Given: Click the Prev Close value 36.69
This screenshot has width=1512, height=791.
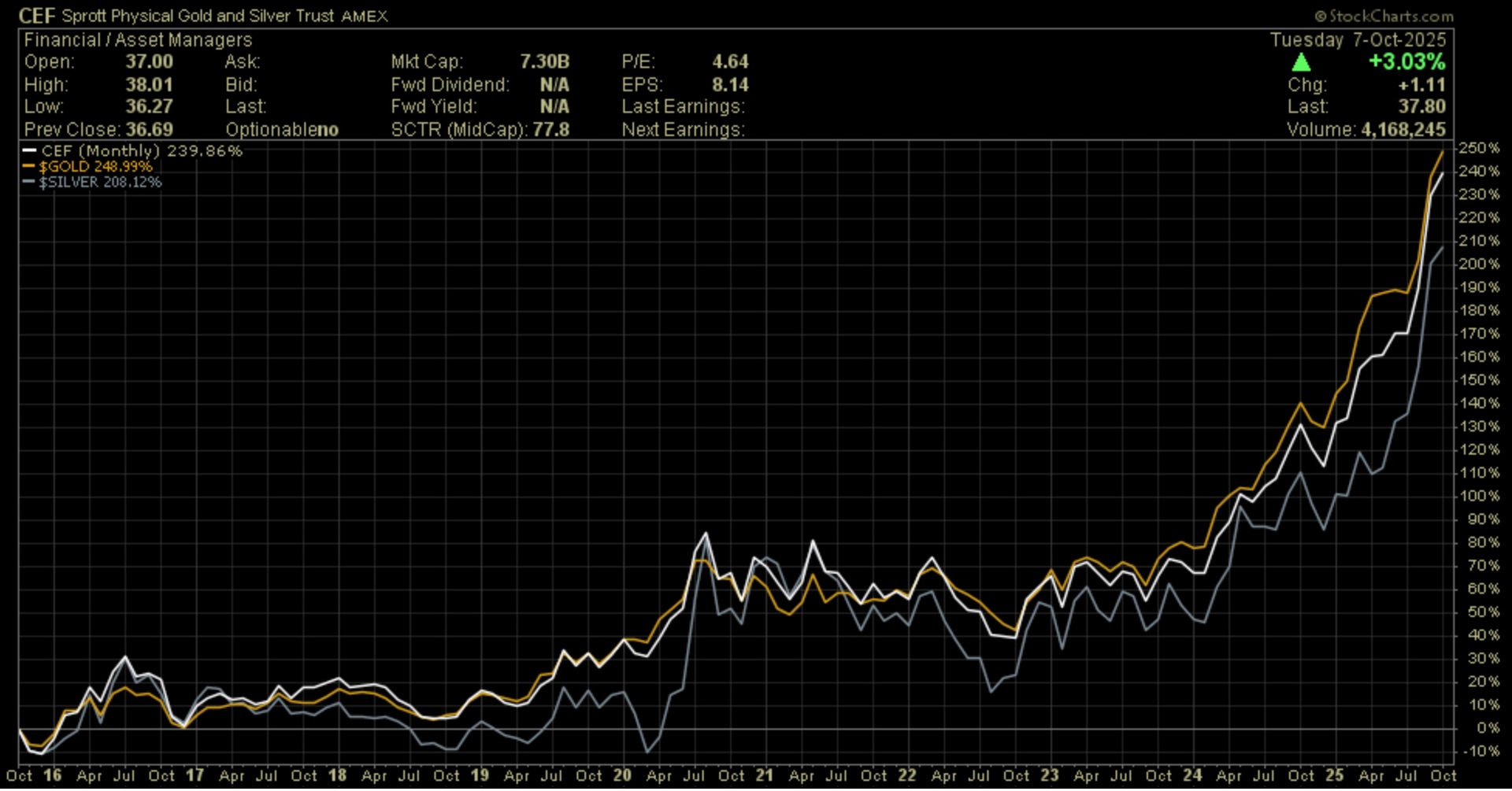Looking at the screenshot, I should pos(149,130).
